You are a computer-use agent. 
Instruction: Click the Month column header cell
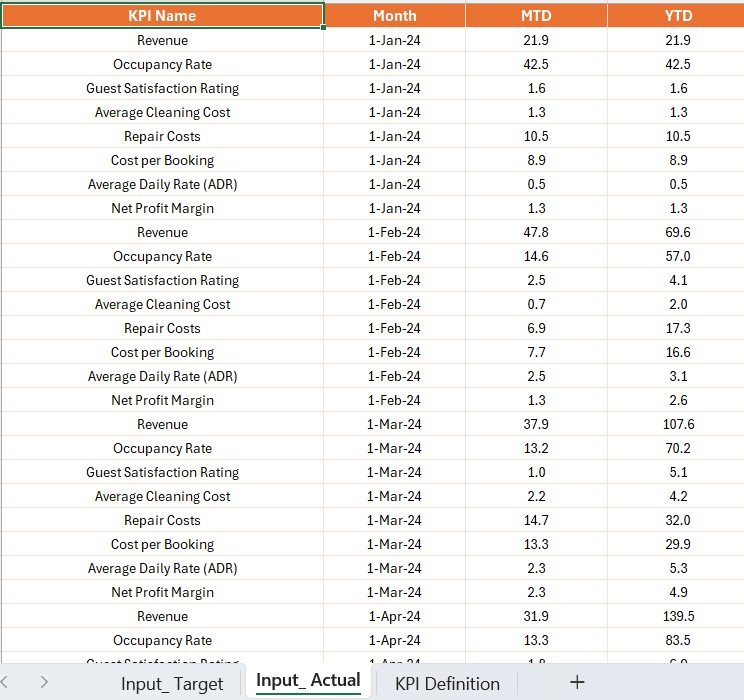(394, 15)
